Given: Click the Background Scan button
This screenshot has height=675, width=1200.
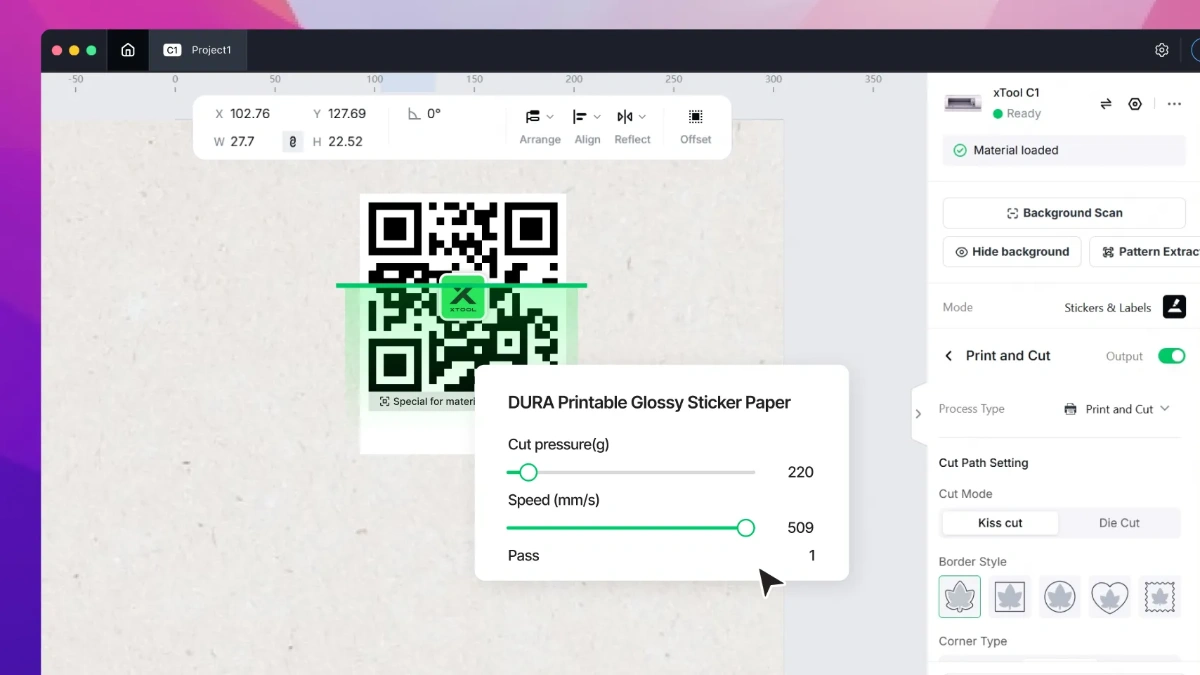Looking at the screenshot, I should click(1064, 213).
